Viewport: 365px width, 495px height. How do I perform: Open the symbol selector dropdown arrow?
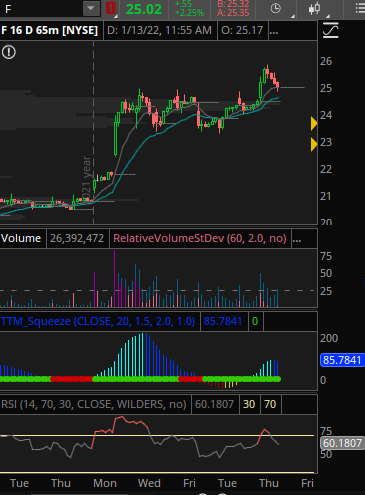[91, 9]
